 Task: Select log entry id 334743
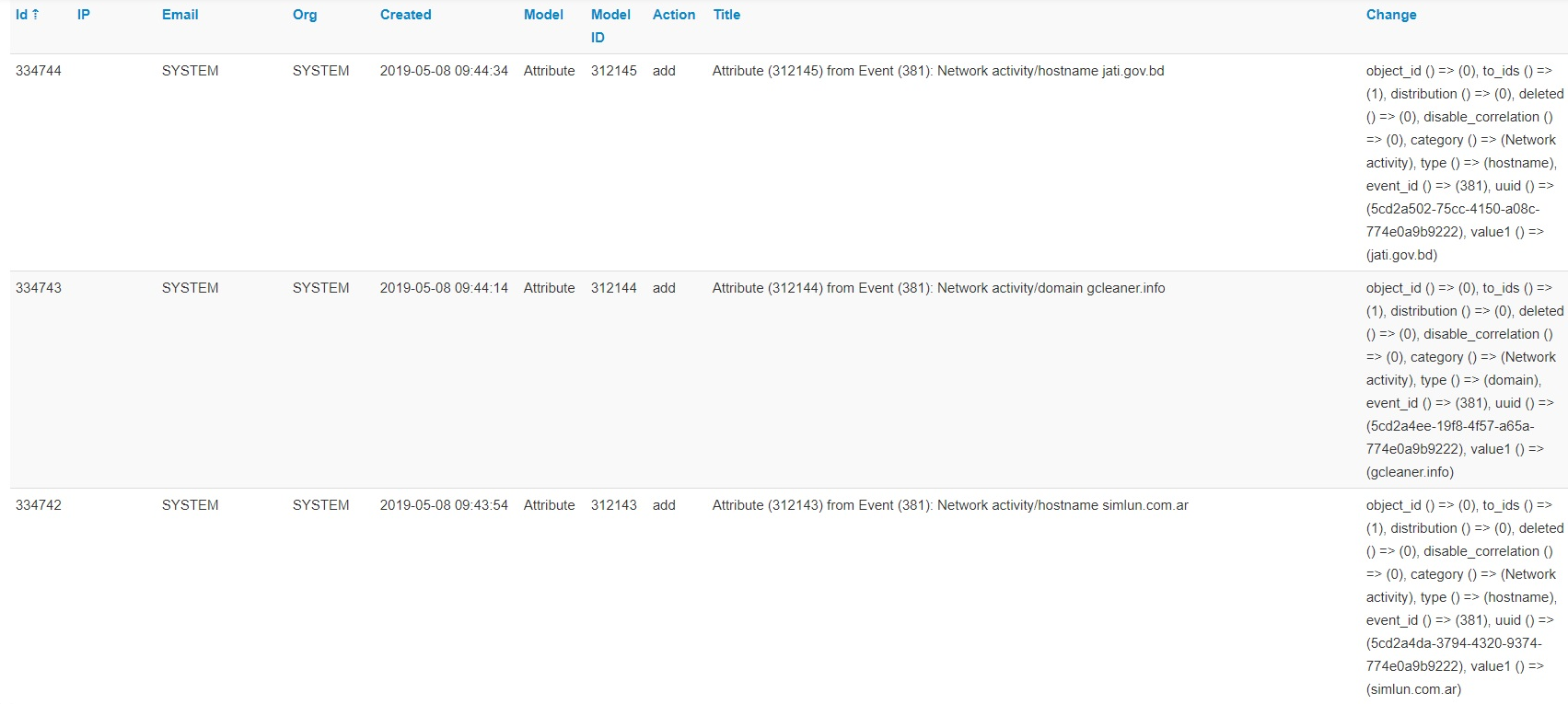[x=39, y=288]
